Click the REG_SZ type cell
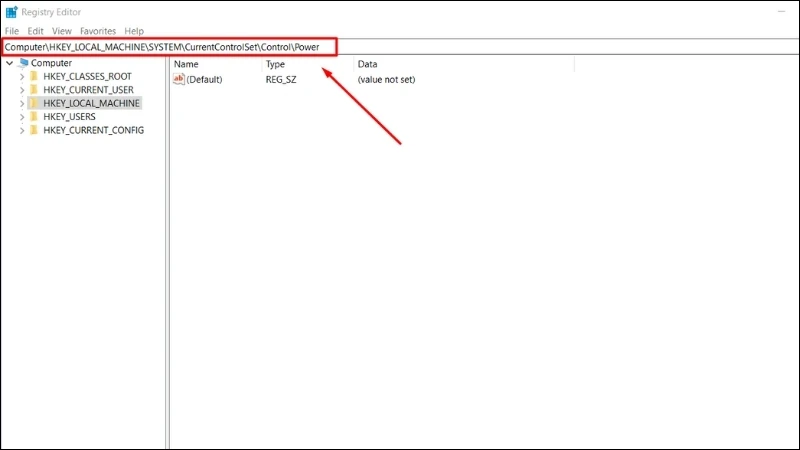The image size is (800, 450). (281, 80)
